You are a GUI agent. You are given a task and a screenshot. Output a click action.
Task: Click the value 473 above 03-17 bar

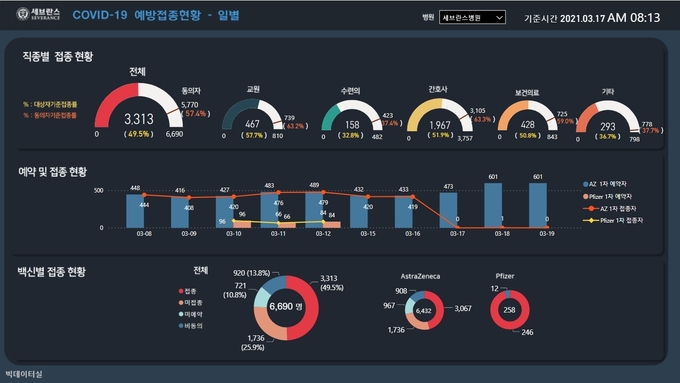tap(448, 187)
